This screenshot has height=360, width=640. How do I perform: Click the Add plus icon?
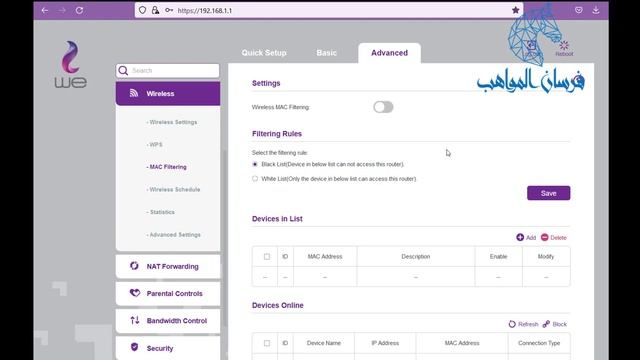(x=520, y=237)
